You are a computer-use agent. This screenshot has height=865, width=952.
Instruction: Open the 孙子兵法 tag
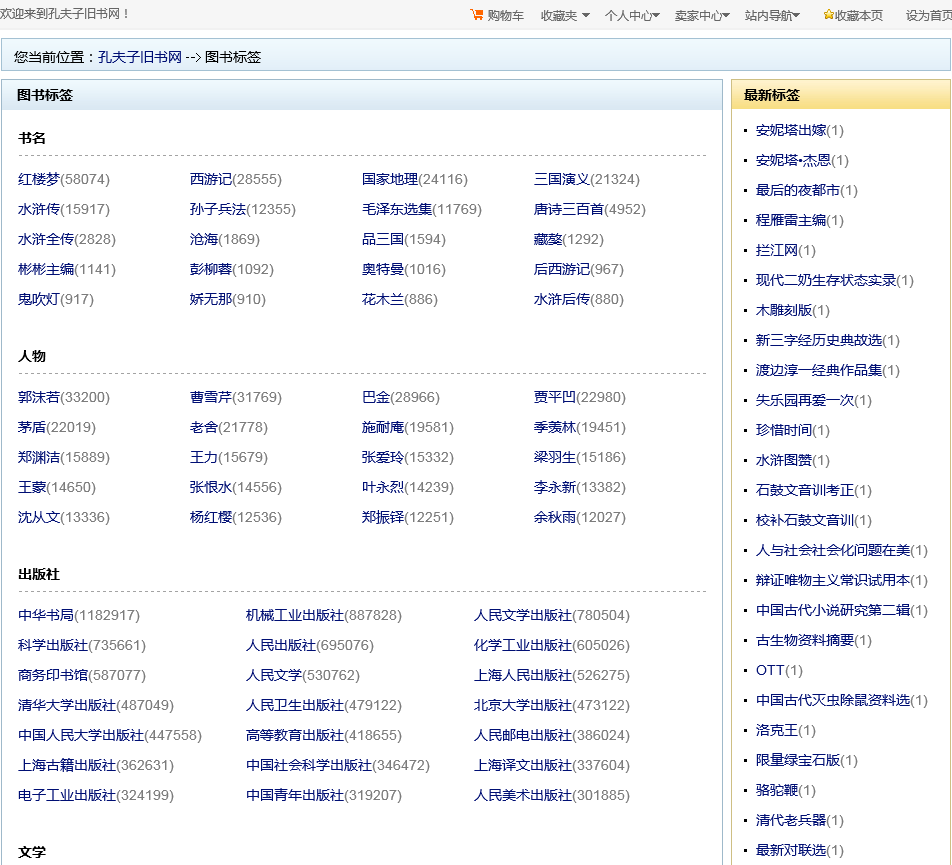click(x=218, y=209)
